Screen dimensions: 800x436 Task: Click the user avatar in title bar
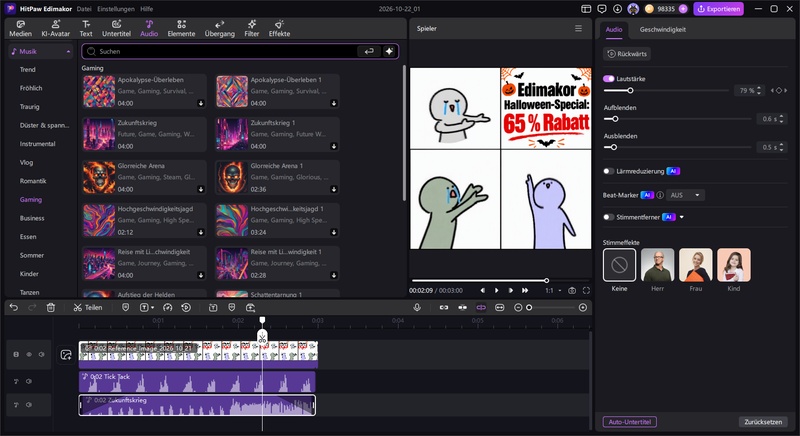[x=633, y=9]
